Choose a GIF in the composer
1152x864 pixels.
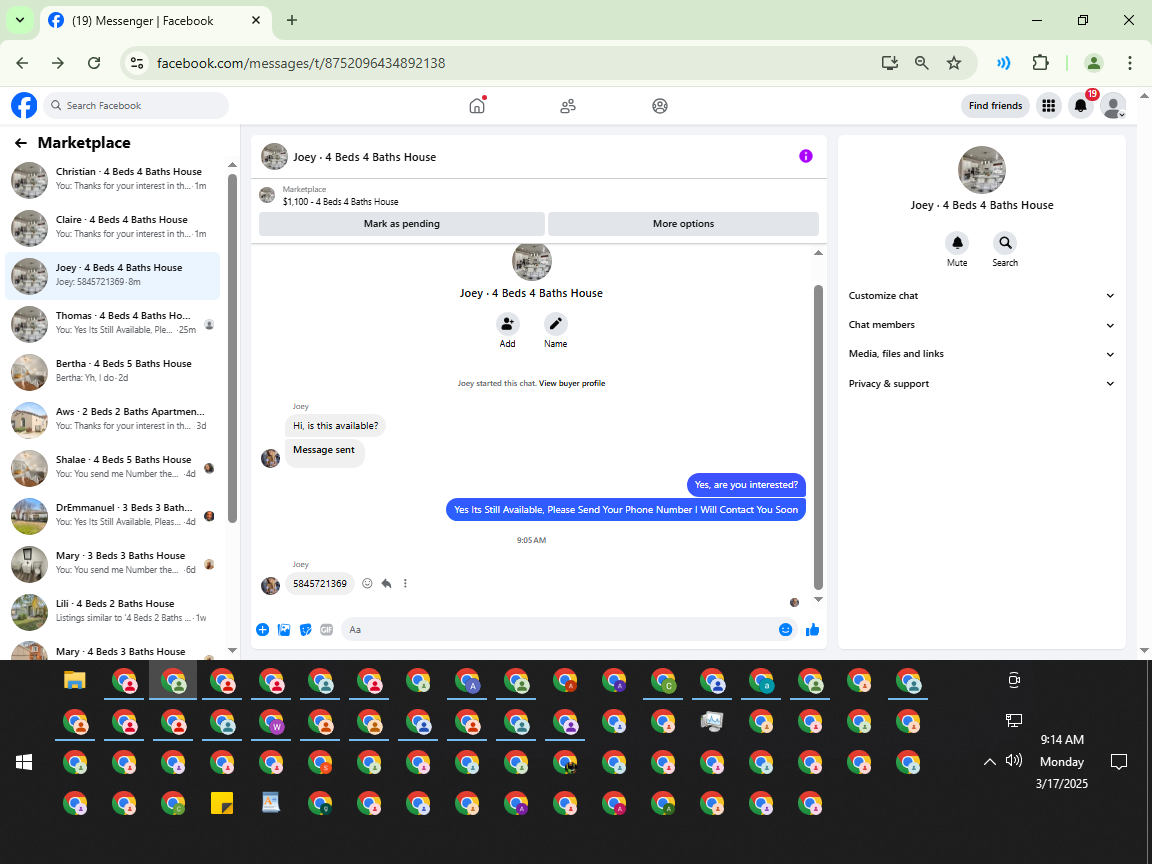pos(327,630)
